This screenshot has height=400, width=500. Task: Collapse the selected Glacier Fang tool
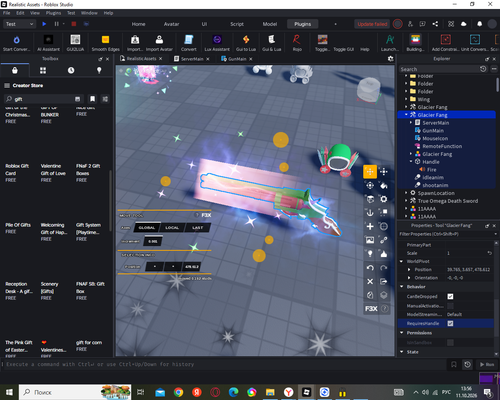coord(406,115)
